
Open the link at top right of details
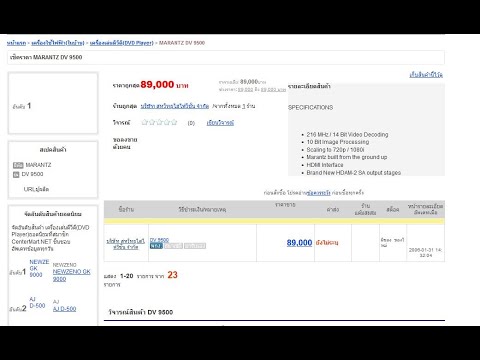[x=426, y=75]
